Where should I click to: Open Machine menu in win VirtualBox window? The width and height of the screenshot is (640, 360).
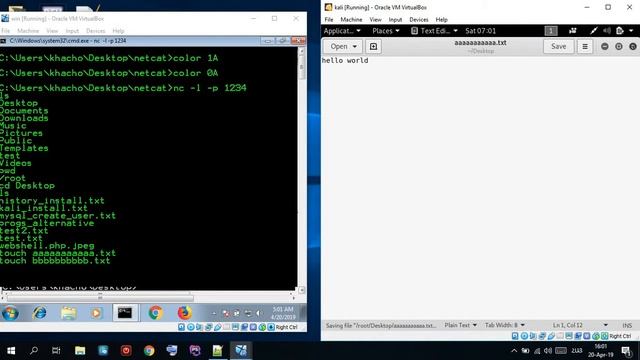pyautogui.click(x=28, y=31)
